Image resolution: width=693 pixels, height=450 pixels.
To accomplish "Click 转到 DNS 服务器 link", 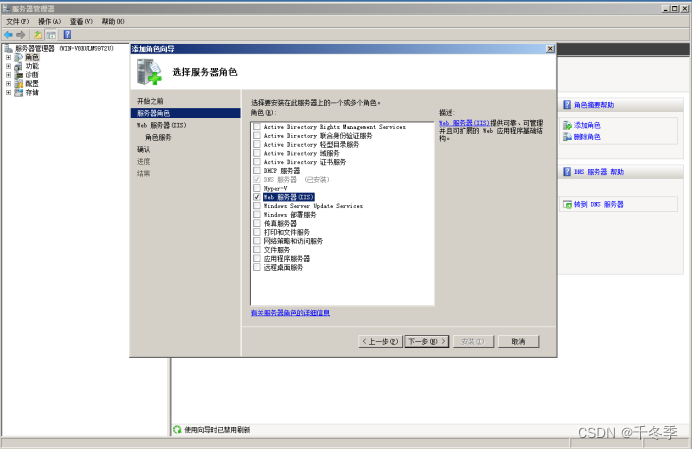I will pyautogui.click(x=598, y=204).
